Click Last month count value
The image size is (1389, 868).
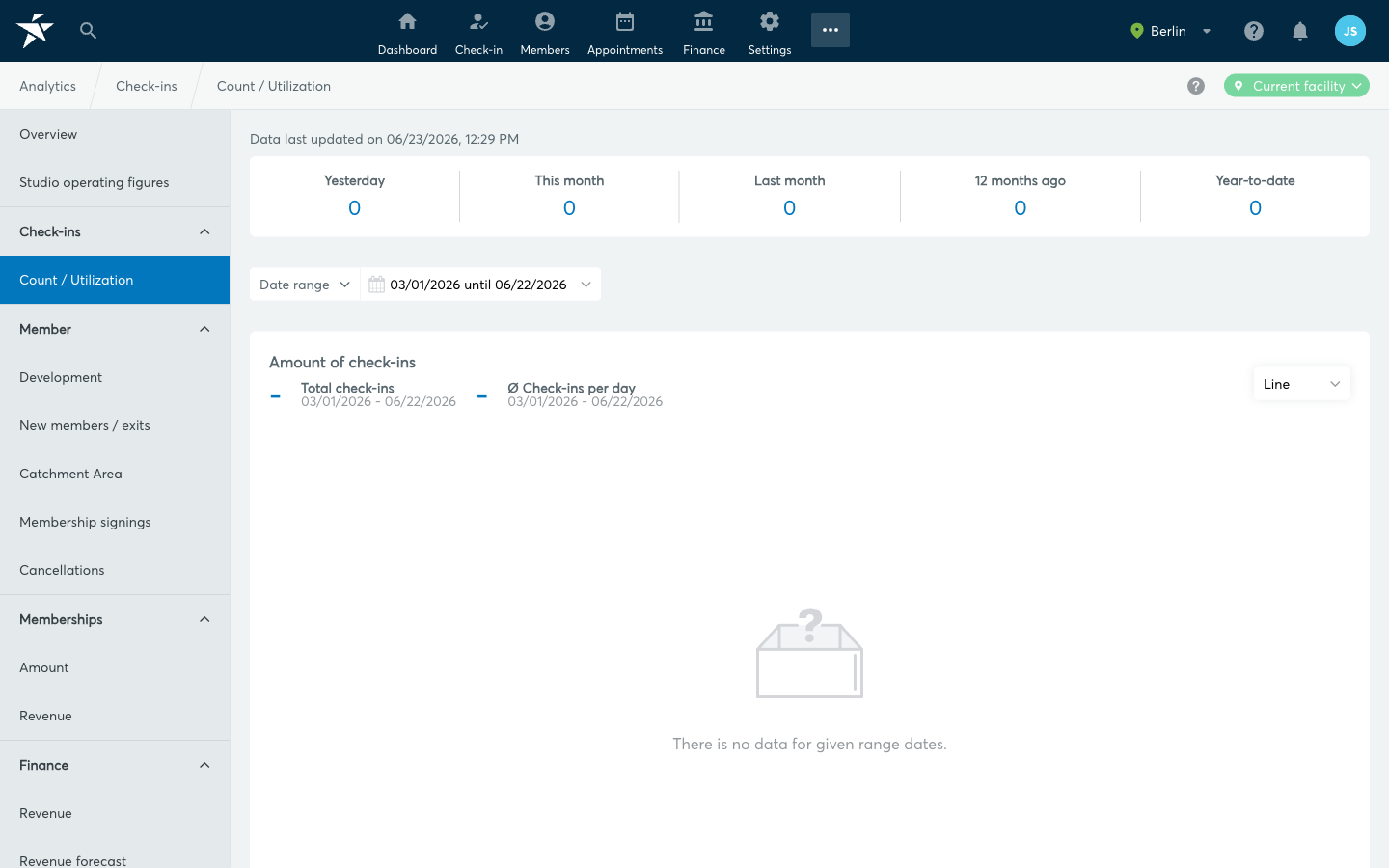789,208
